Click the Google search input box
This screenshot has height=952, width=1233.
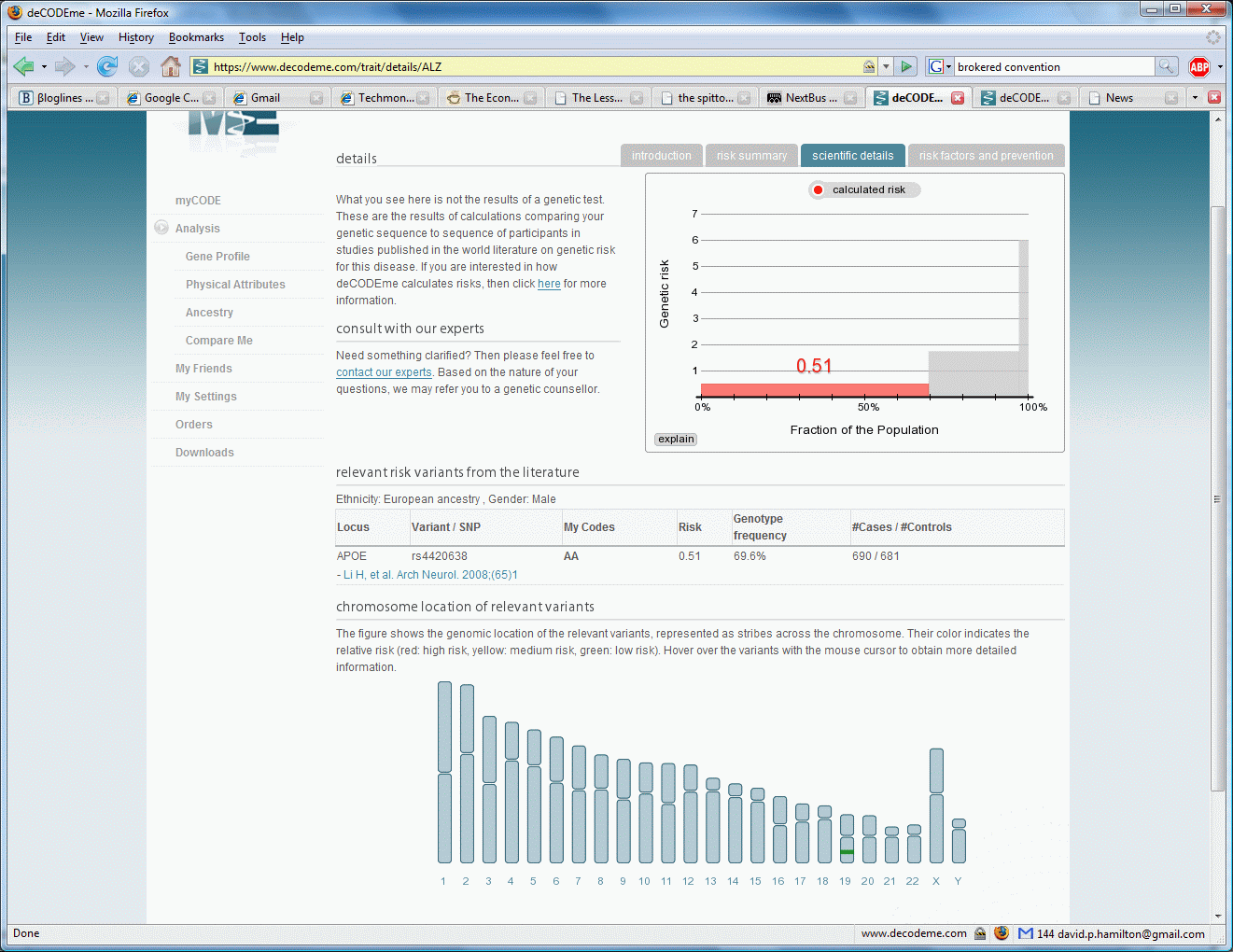(1054, 67)
